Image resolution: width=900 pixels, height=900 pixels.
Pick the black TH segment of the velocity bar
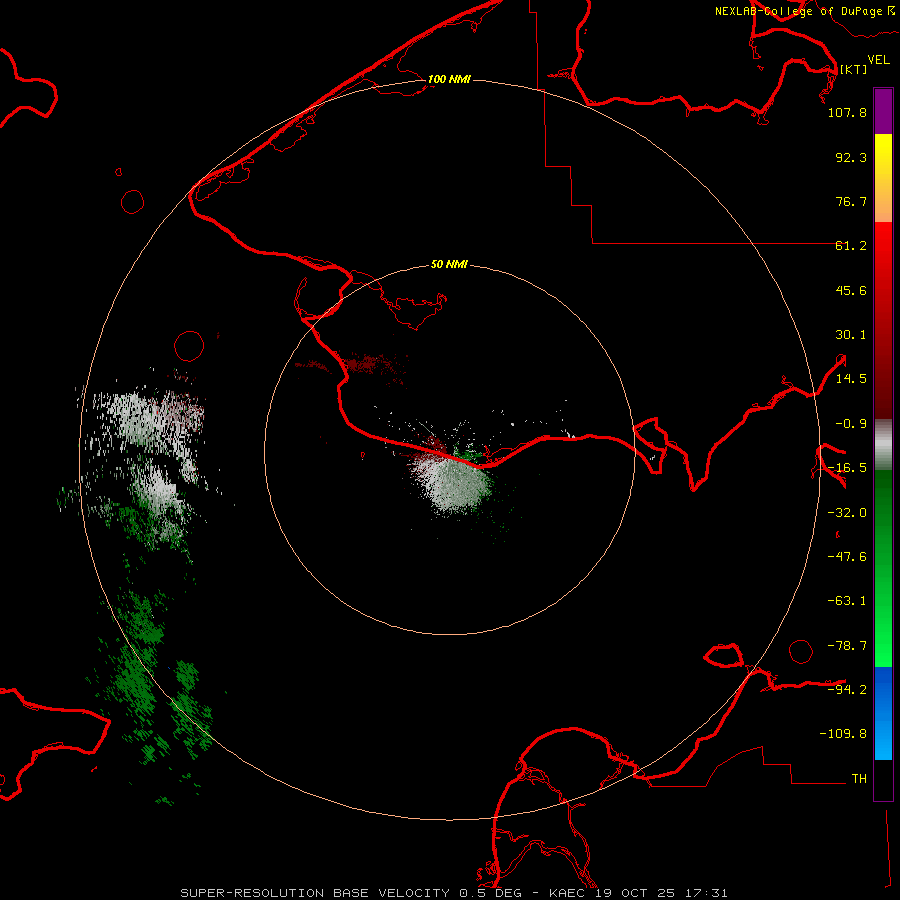coord(883,779)
